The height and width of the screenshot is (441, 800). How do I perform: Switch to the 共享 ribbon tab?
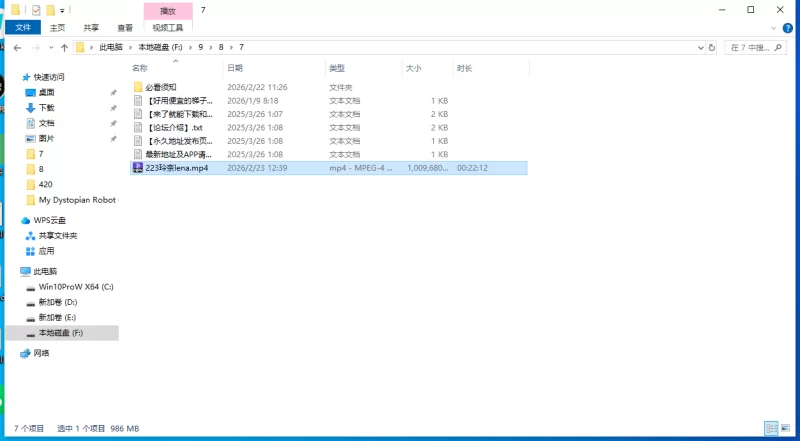[x=91, y=28]
